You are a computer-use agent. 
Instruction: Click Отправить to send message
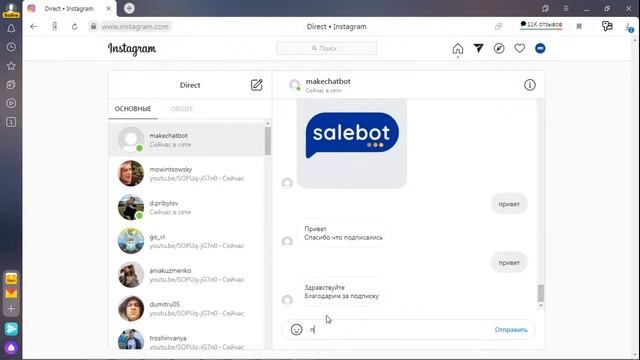click(511, 329)
